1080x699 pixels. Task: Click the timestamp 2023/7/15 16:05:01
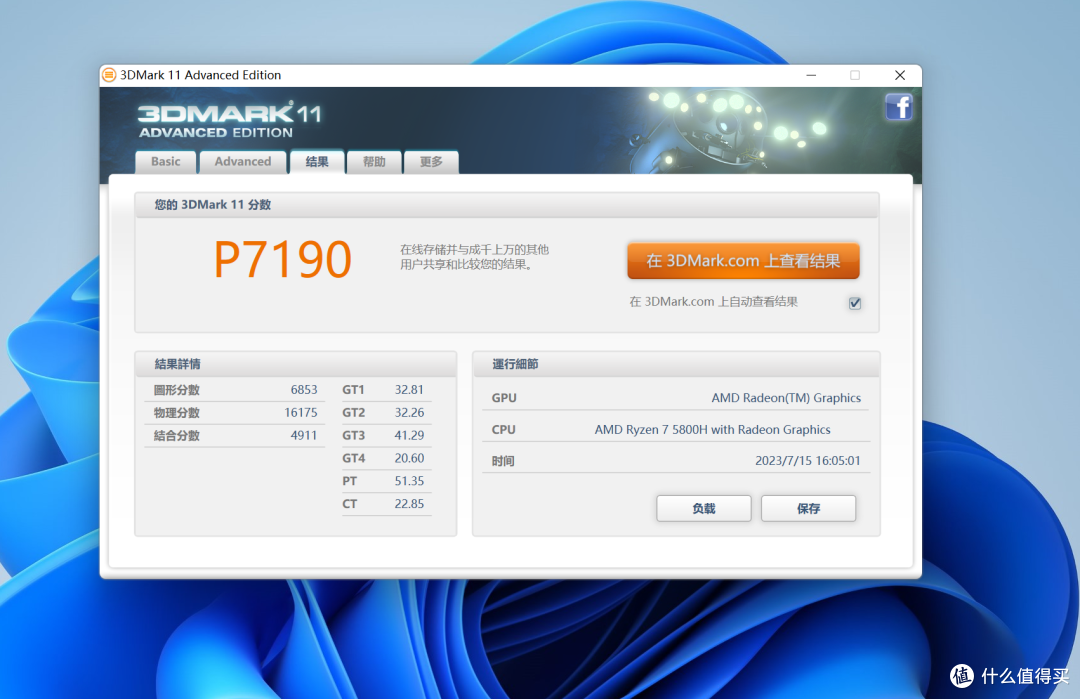pos(808,461)
